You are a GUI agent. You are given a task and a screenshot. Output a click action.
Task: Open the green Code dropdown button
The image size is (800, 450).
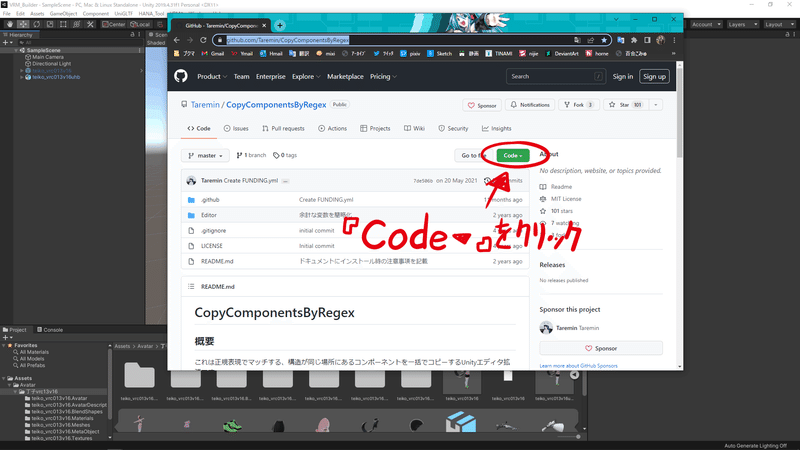pyautogui.click(x=513, y=155)
